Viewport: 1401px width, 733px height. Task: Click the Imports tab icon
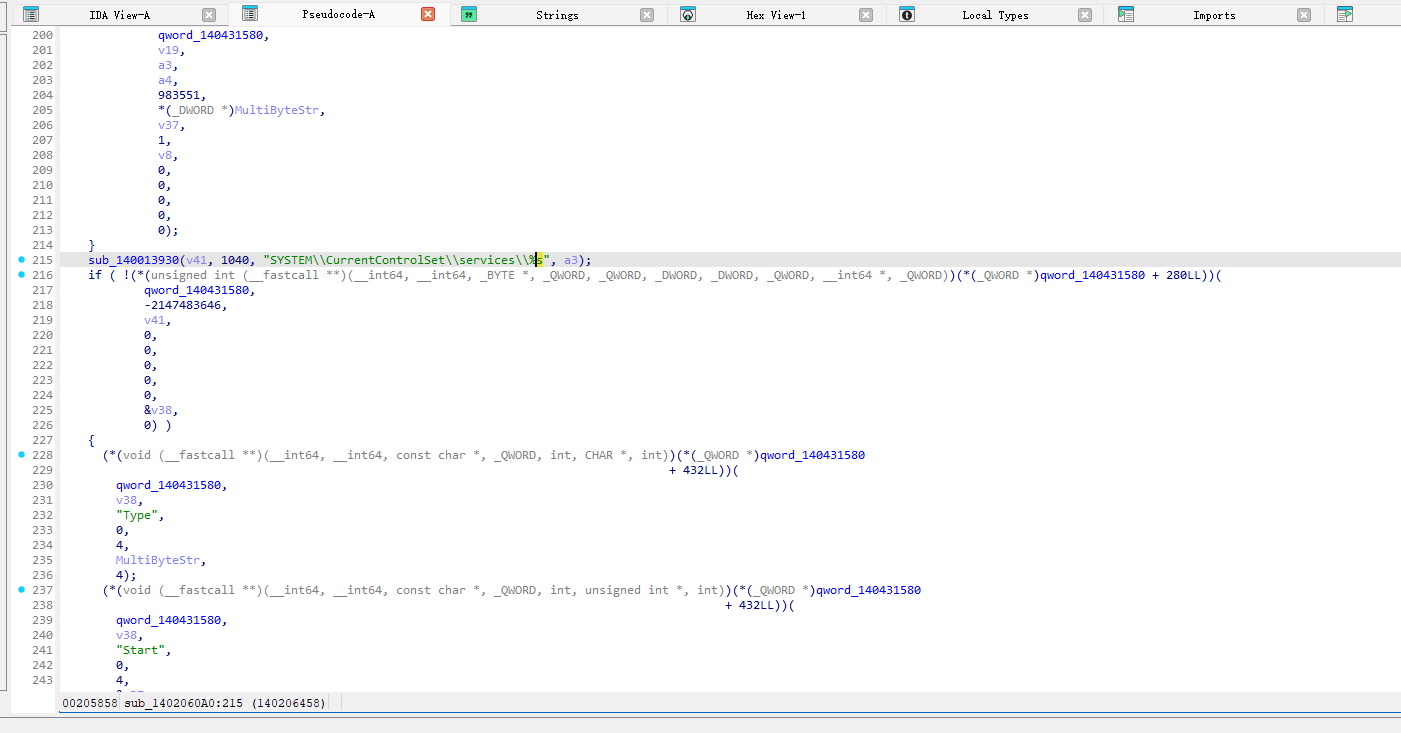1126,15
